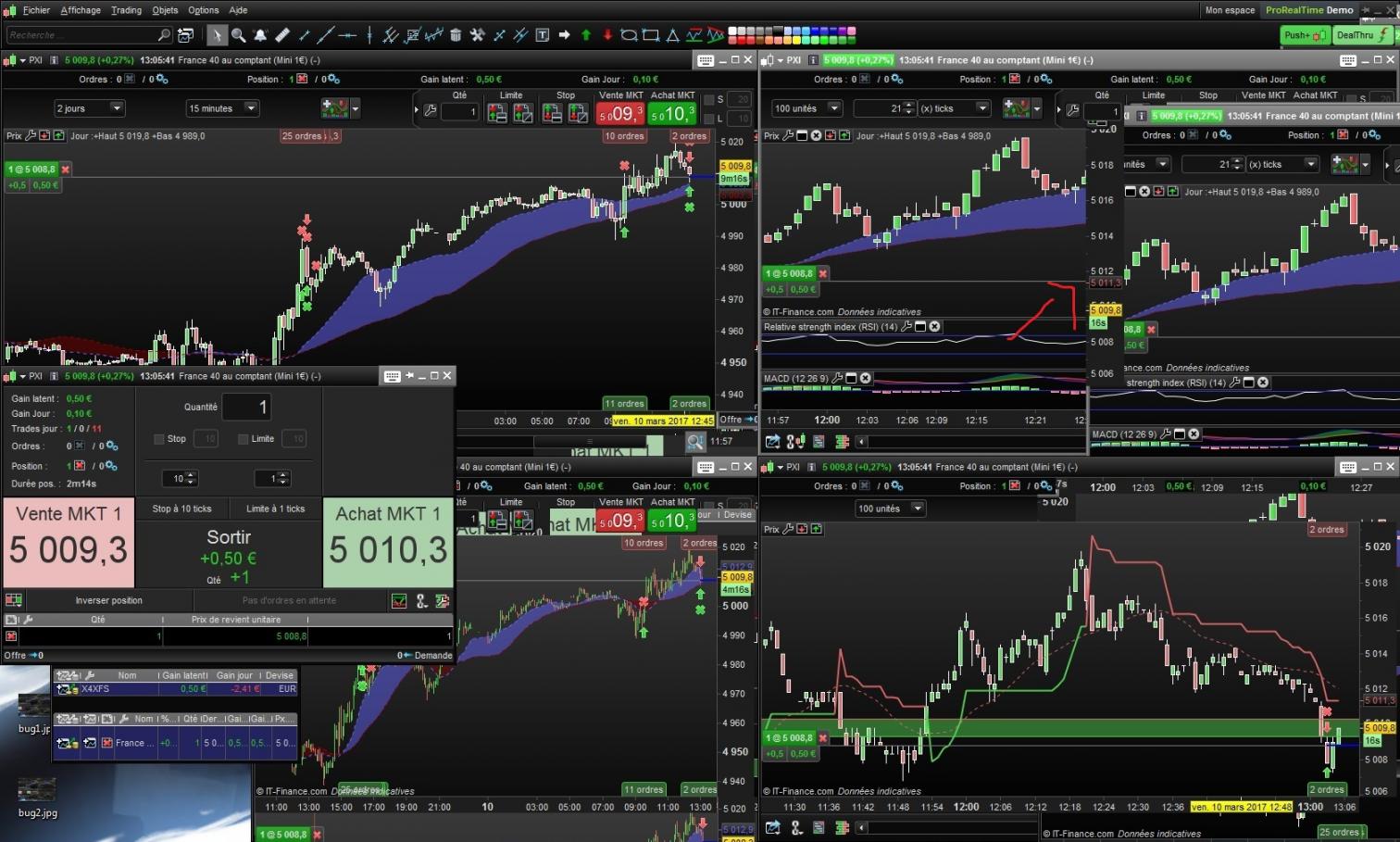This screenshot has height=842, width=1400.
Task: Click the search magnifier in Recherche box
Action: coord(165,35)
